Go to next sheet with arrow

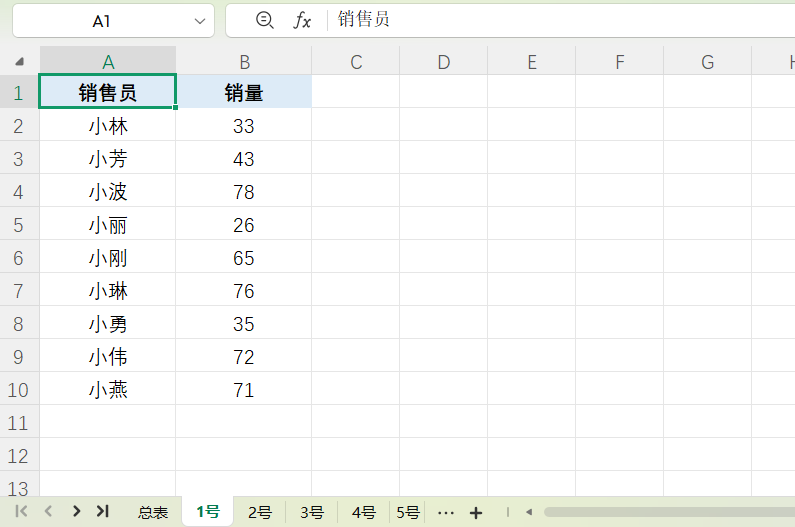pos(76,511)
